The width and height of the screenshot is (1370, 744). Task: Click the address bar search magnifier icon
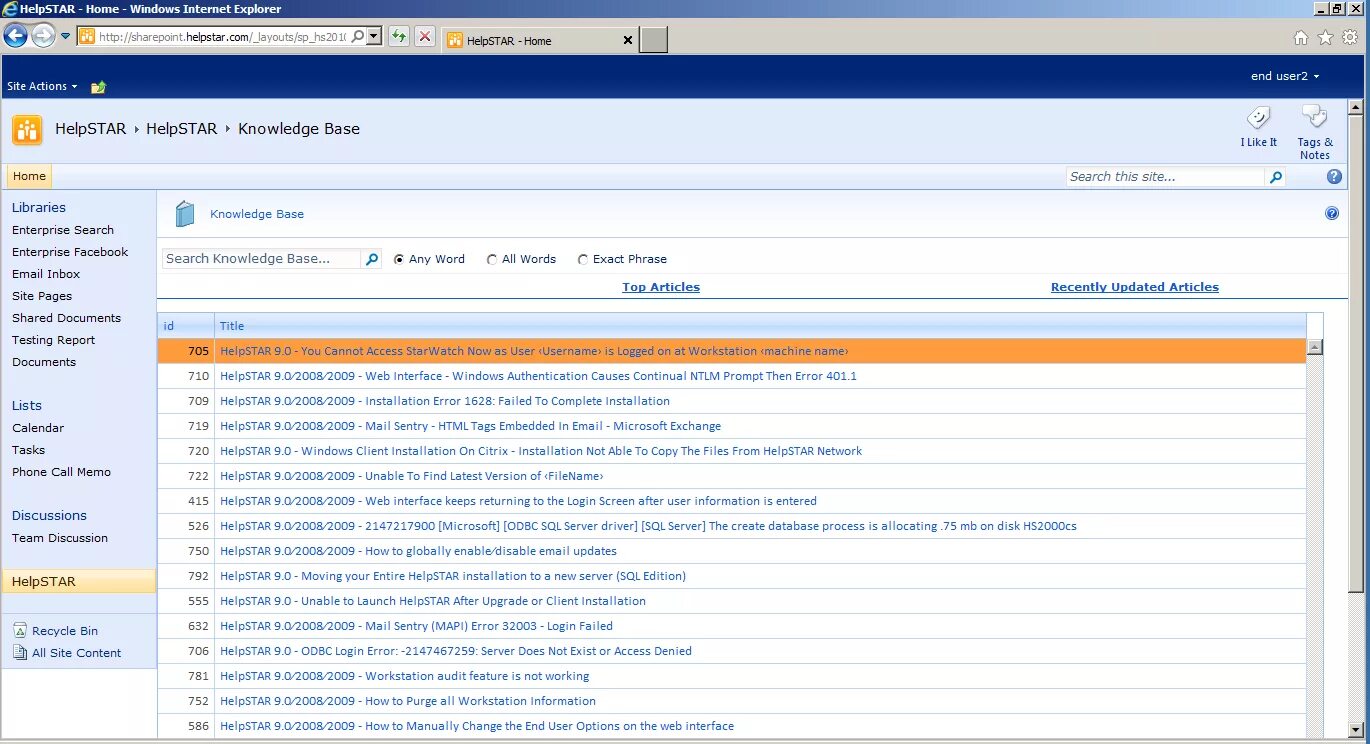click(358, 36)
